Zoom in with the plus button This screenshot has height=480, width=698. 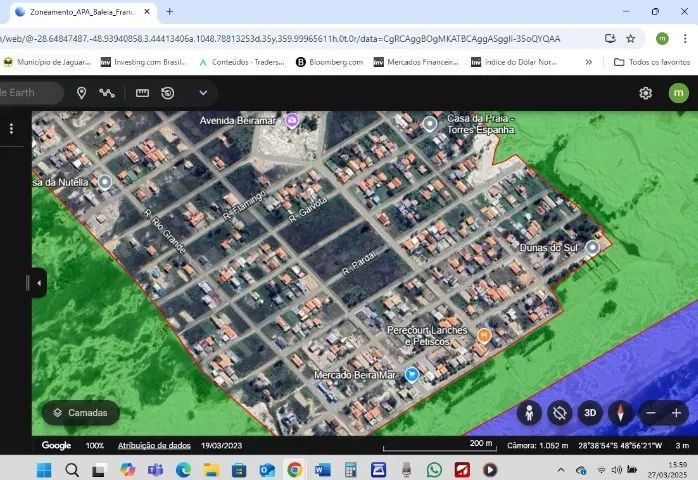click(676, 413)
